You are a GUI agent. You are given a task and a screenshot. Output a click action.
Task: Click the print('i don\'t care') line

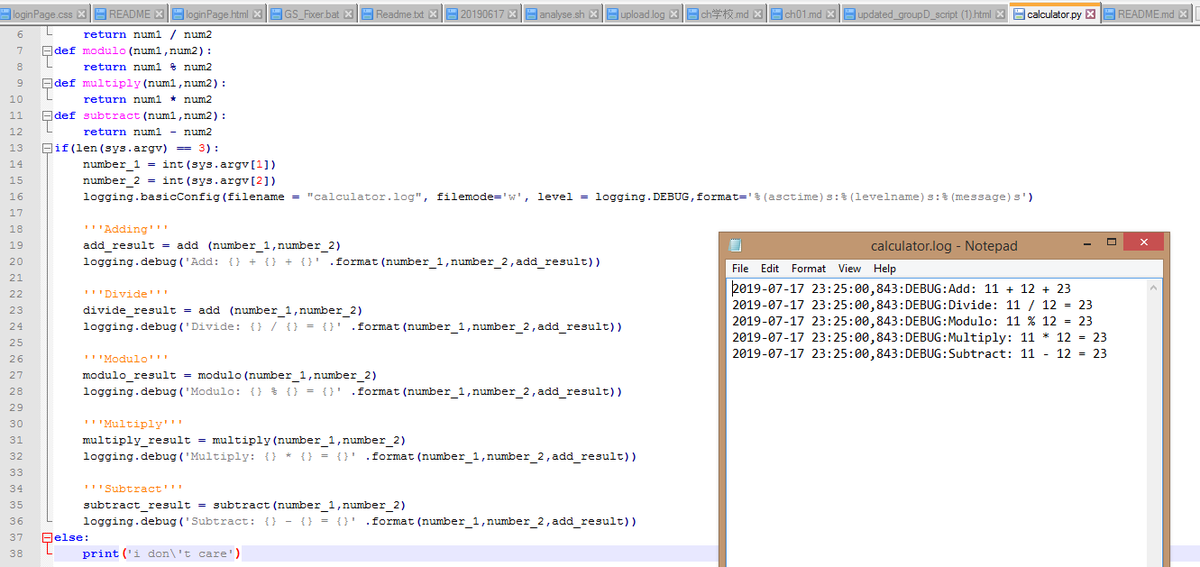pyautogui.click(x=162, y=553)
